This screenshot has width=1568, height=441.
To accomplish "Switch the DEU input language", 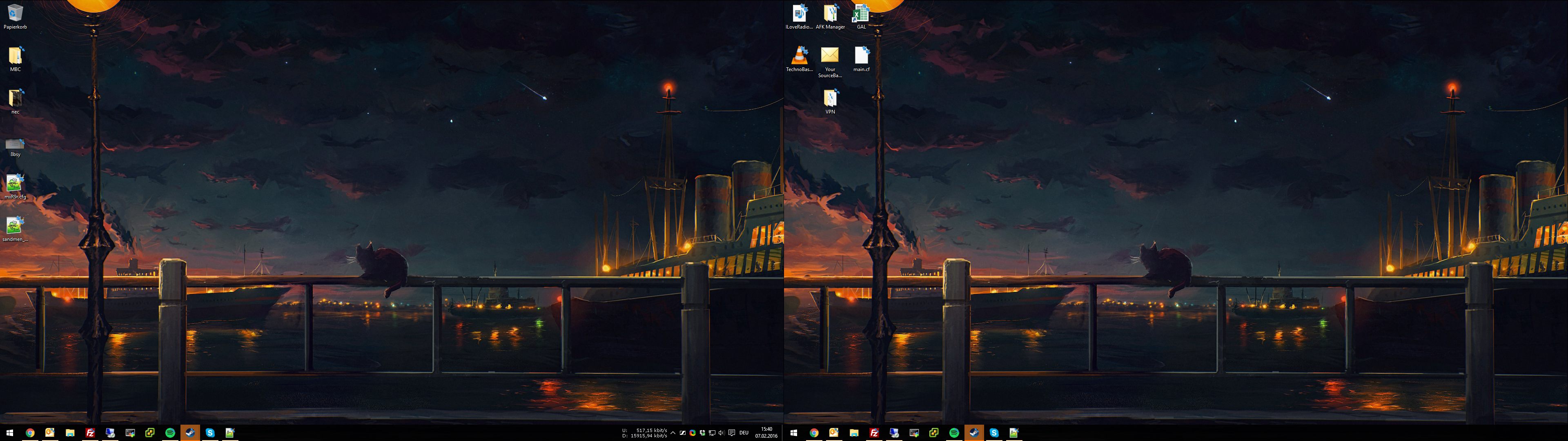I will pos(744,433).
